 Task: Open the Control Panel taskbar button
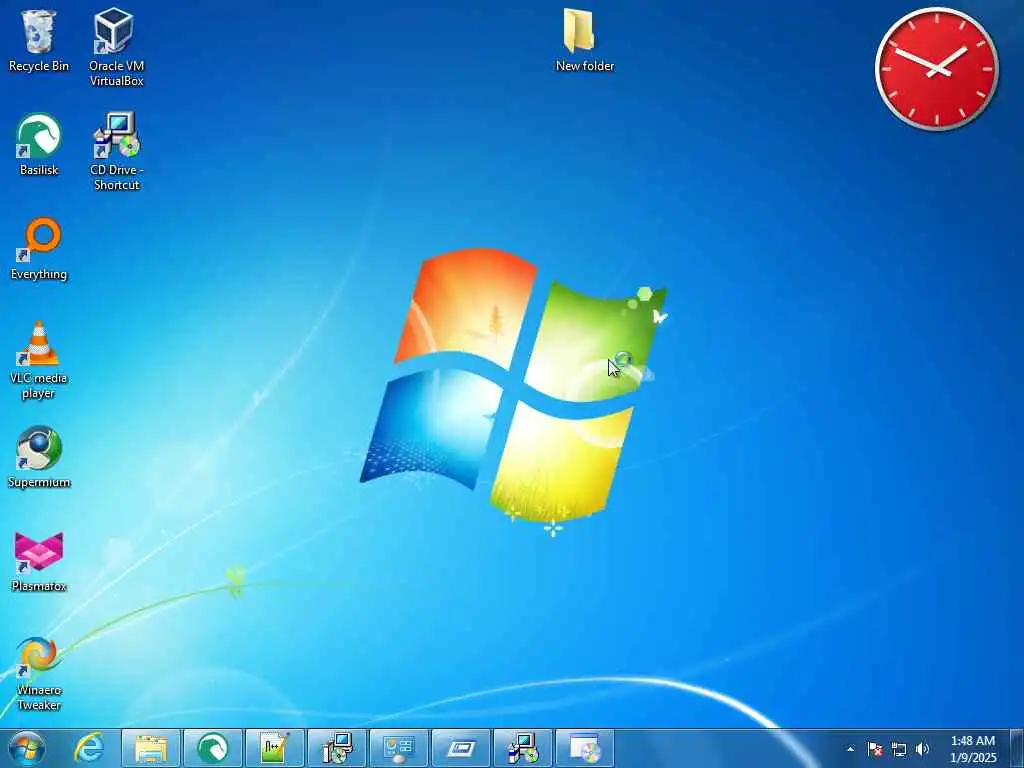(x=399, y=748)
